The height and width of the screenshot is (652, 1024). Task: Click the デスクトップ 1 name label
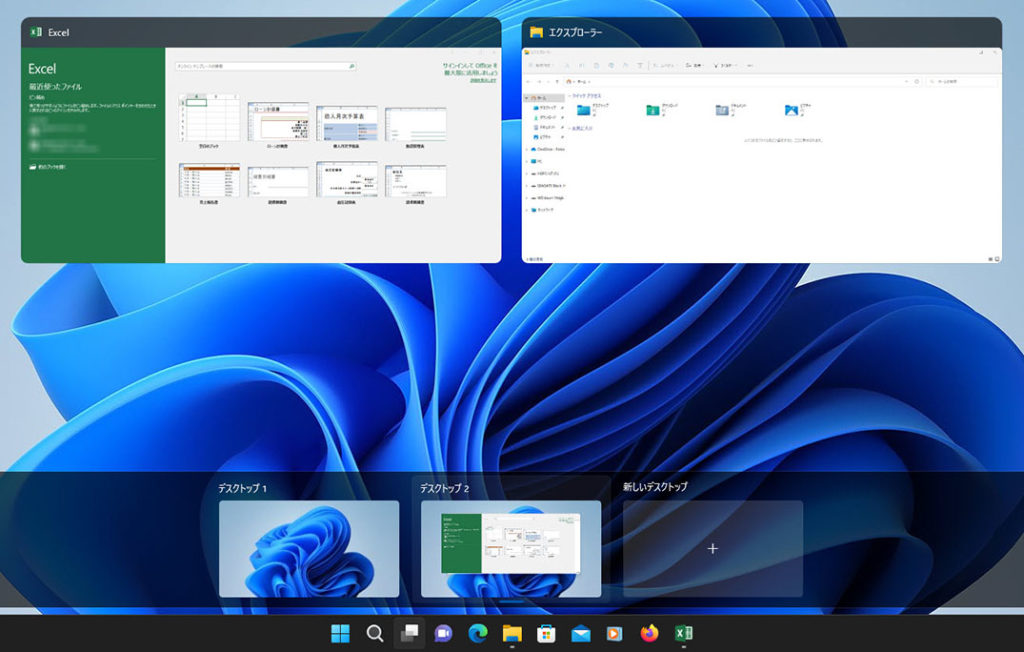[x=242, y=489]
